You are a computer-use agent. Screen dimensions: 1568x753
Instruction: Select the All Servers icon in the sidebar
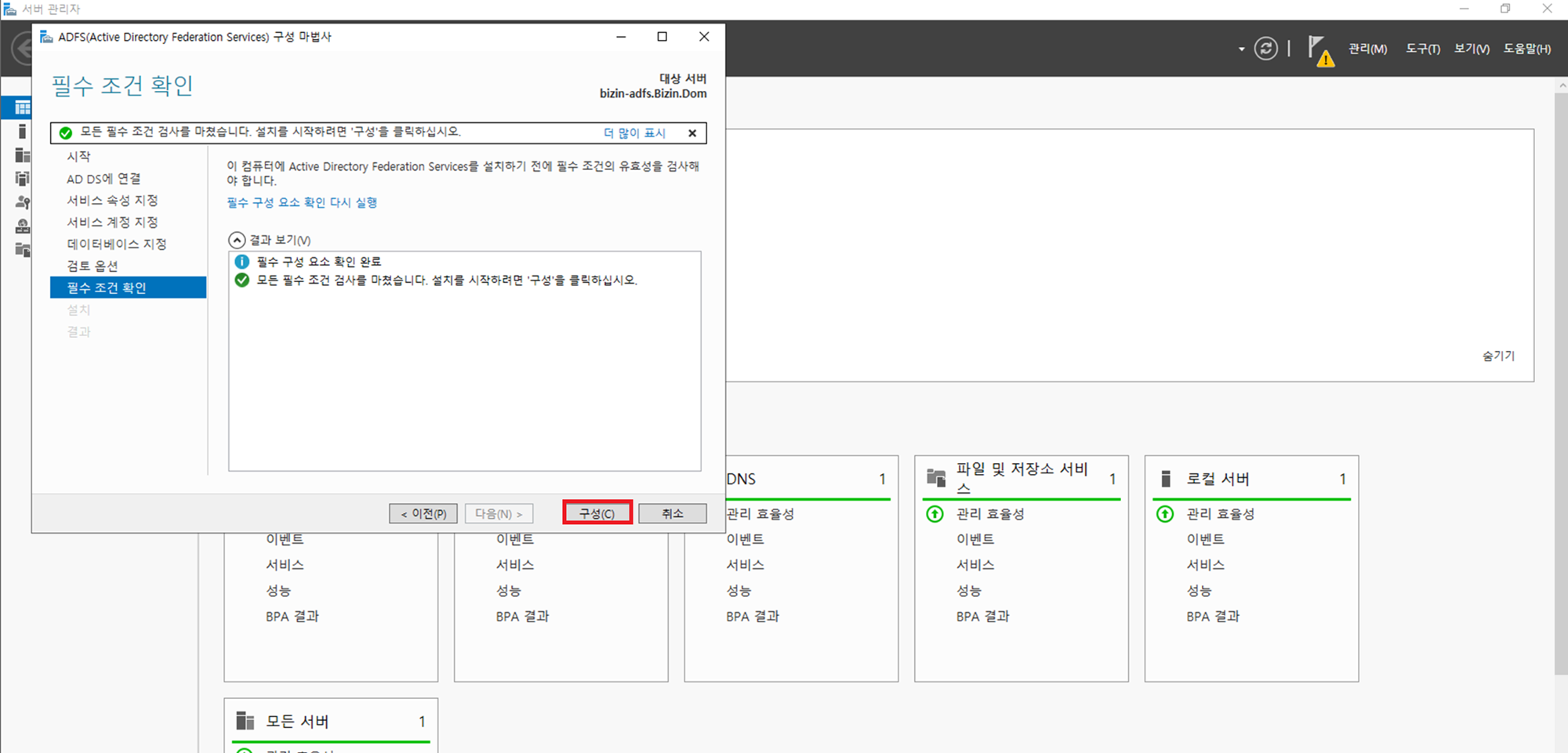click(x=22, y=155)
